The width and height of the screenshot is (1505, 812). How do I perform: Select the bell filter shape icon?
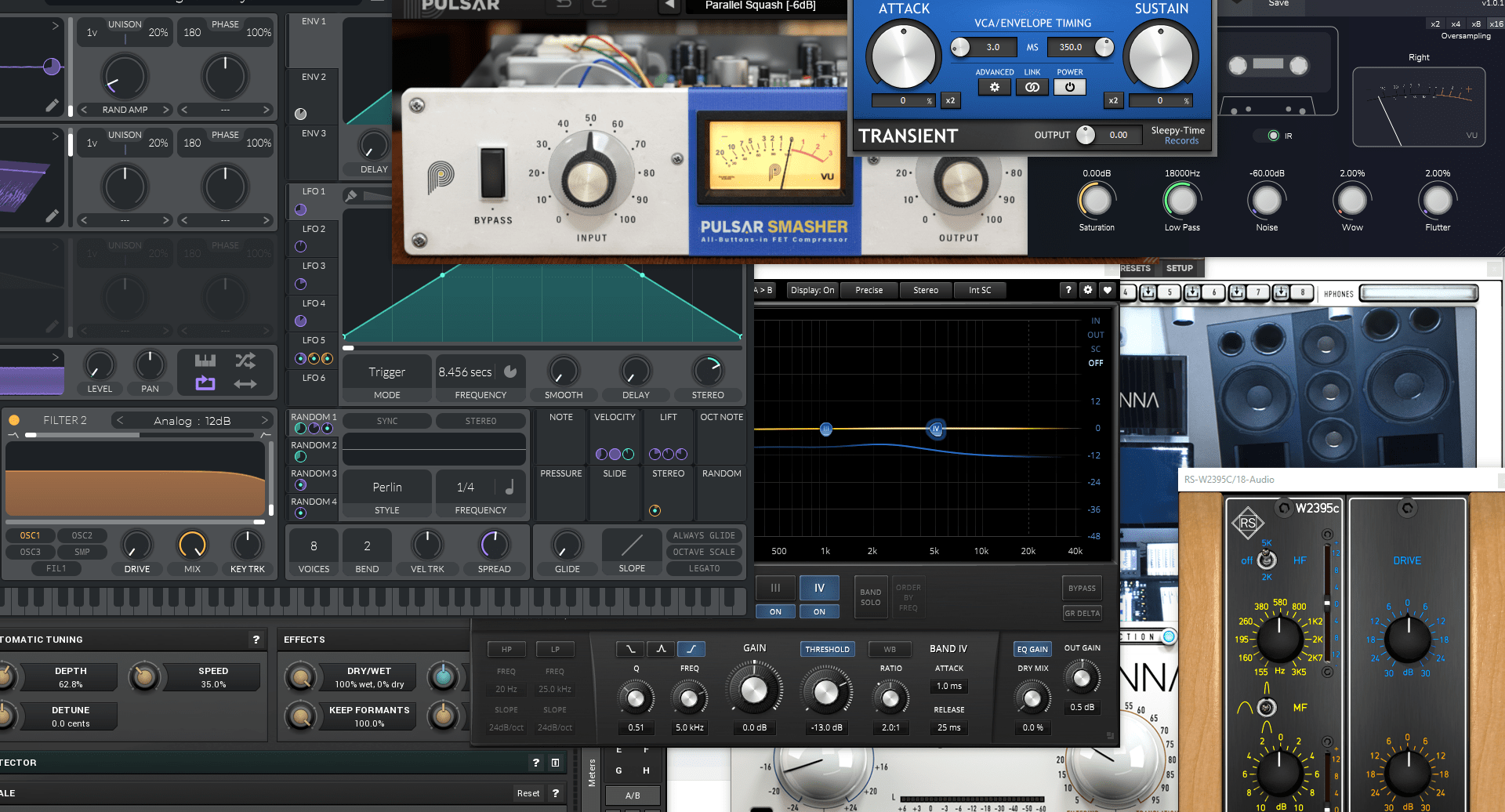(x=661, y=649)
